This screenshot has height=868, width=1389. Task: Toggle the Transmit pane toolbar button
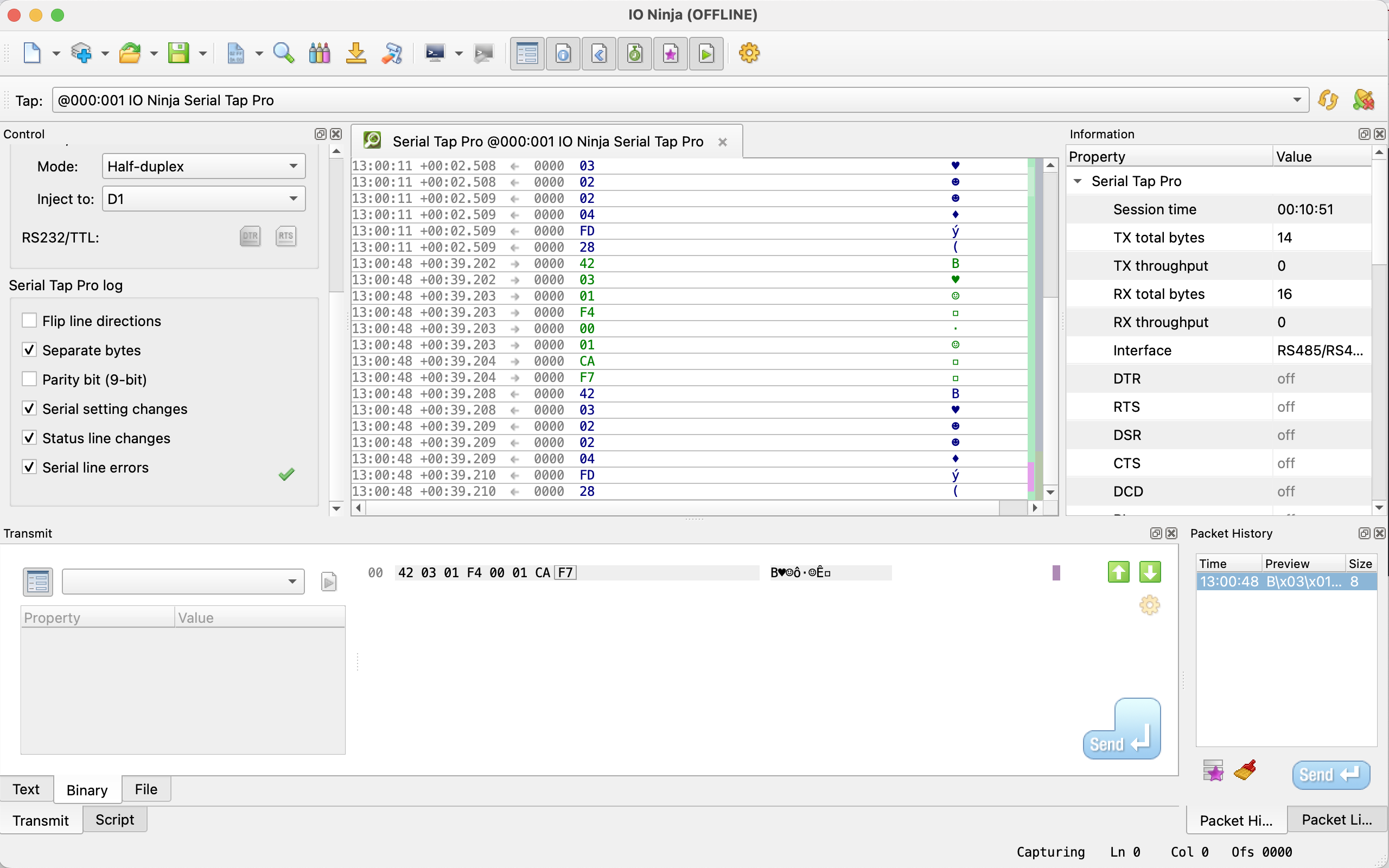[x=599, y=54]
